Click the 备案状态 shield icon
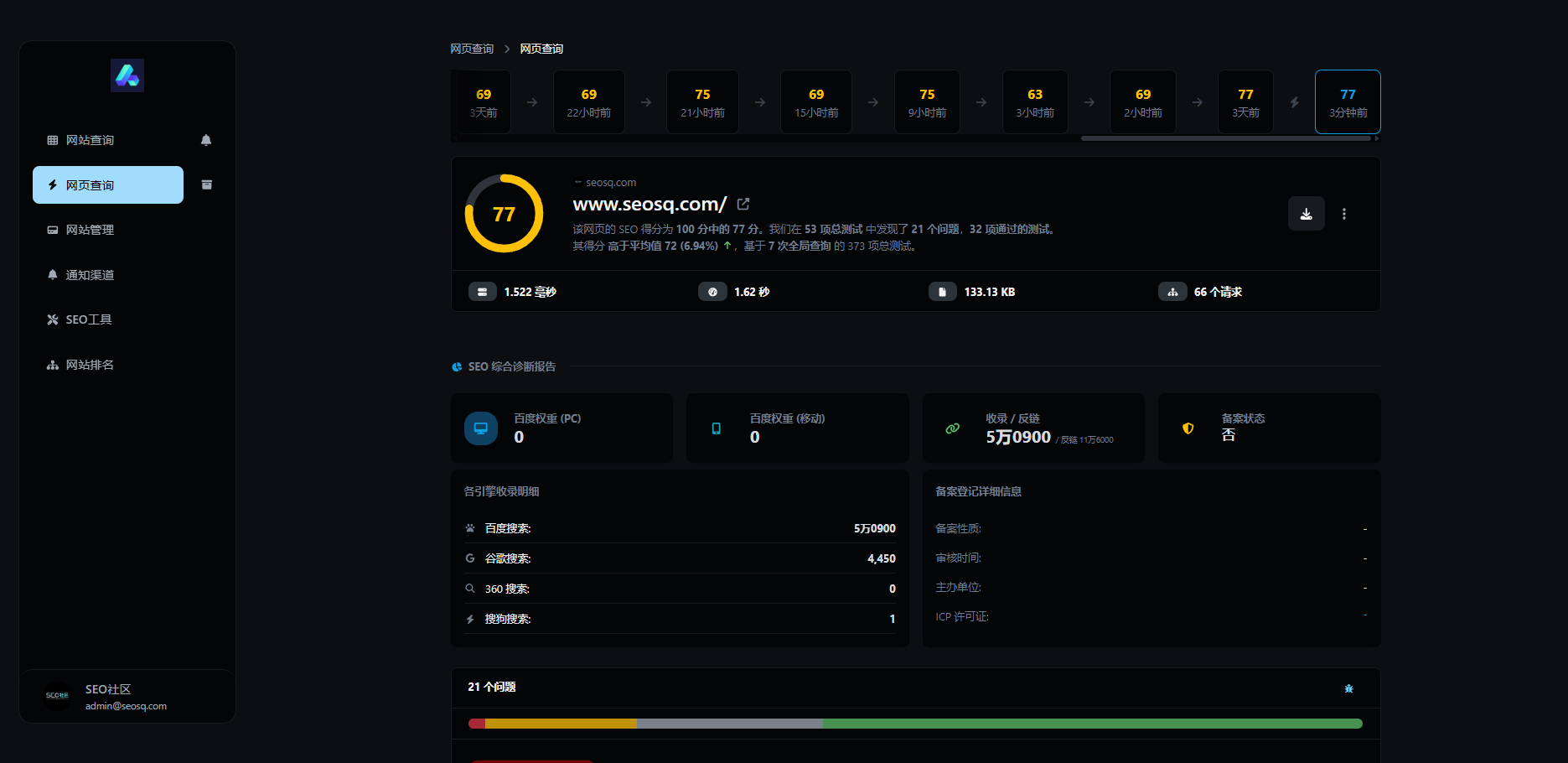 pyautogui.click(x=1188, y=428)
